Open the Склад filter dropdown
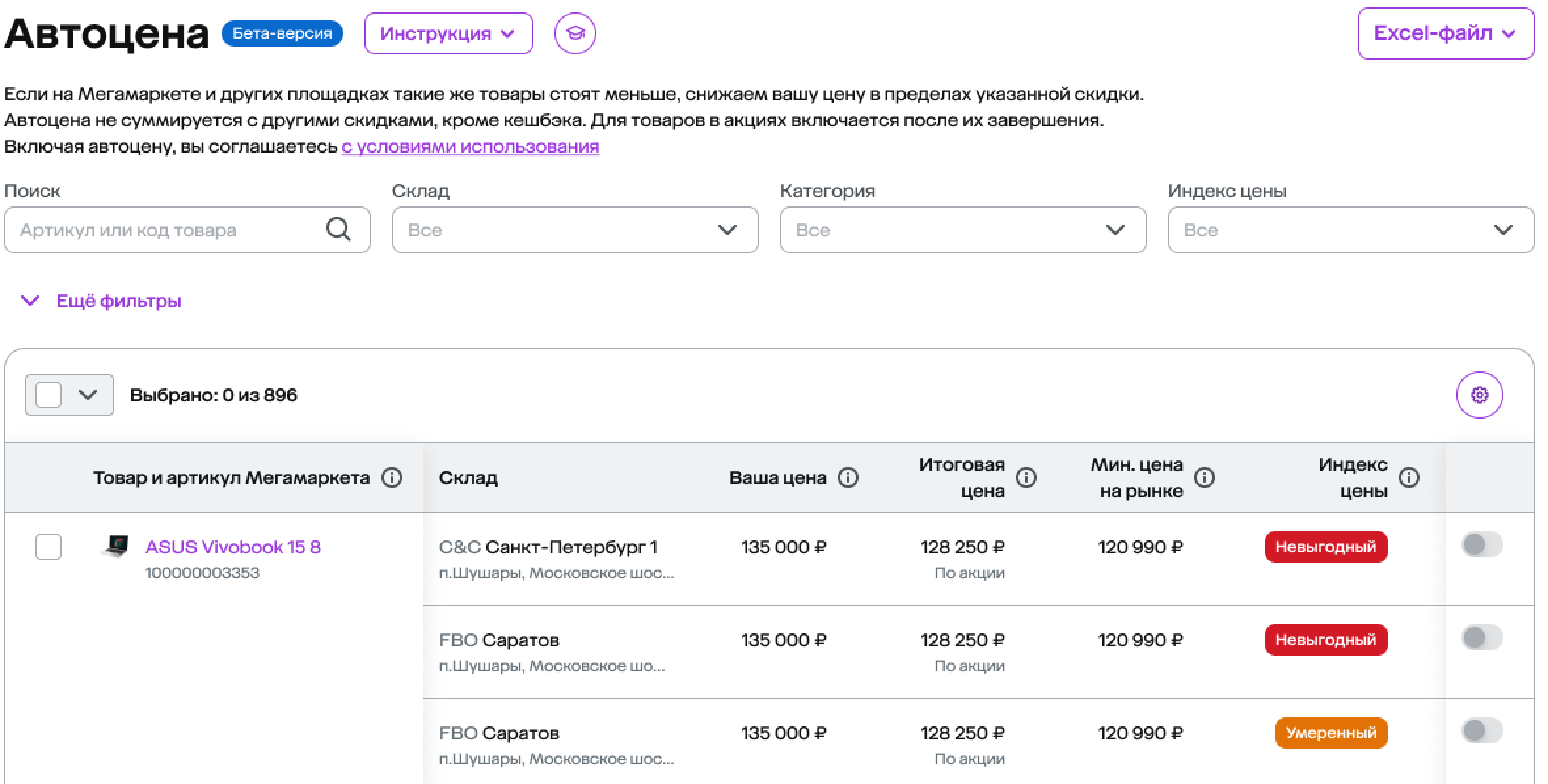The image size is (1548, 784). pos(575,230)
